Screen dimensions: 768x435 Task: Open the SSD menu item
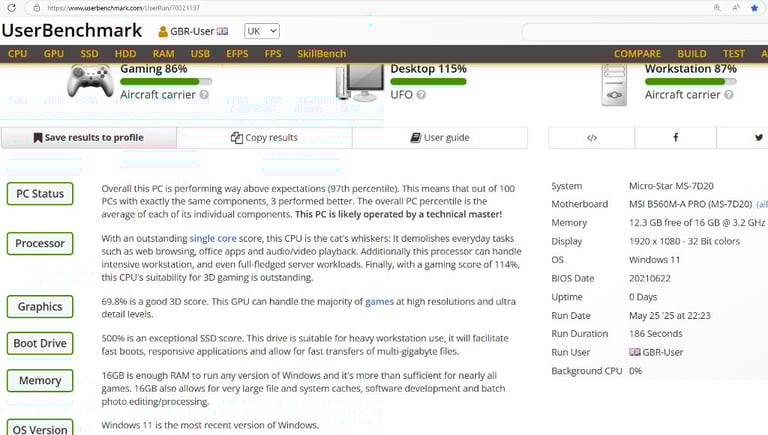point(89,54)
